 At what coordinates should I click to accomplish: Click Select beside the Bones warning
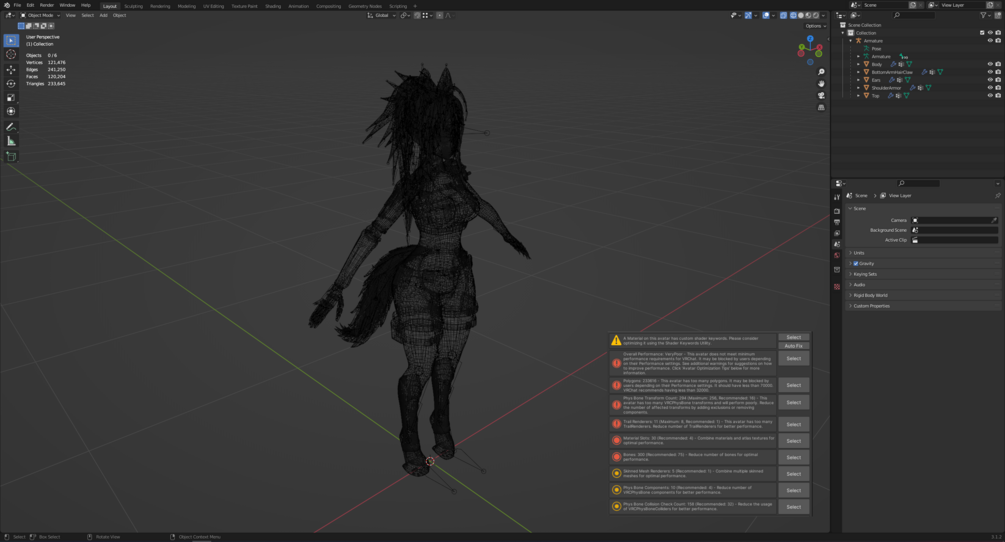[793, 457]
